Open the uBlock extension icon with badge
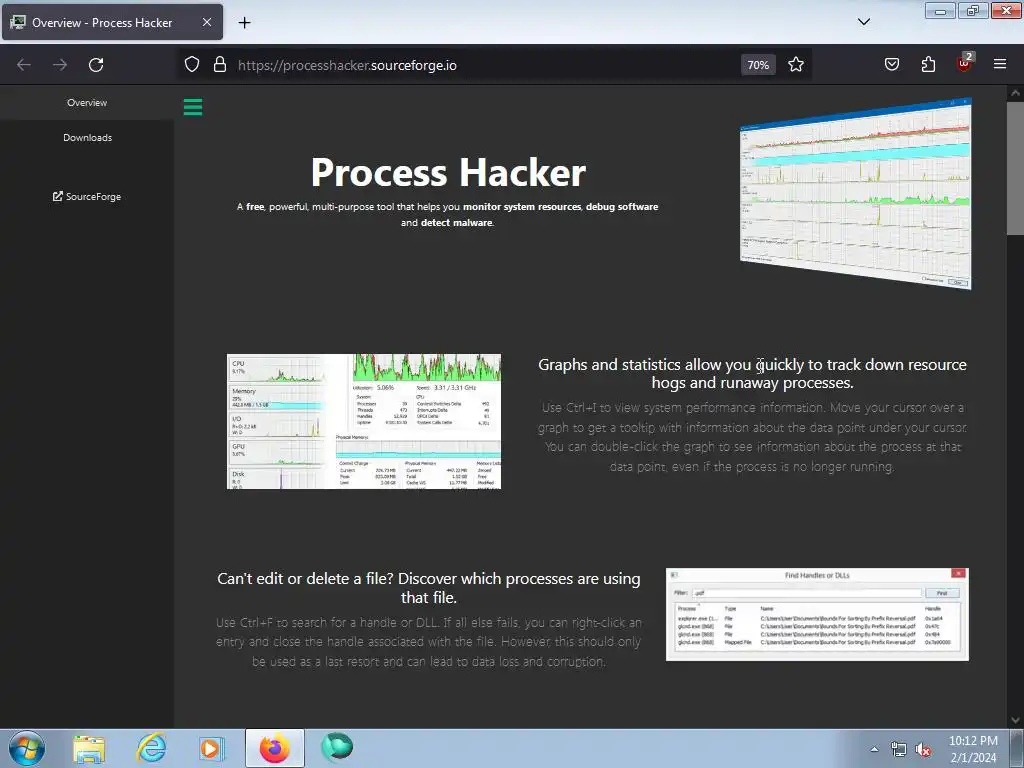 click(x=965, y=63)
